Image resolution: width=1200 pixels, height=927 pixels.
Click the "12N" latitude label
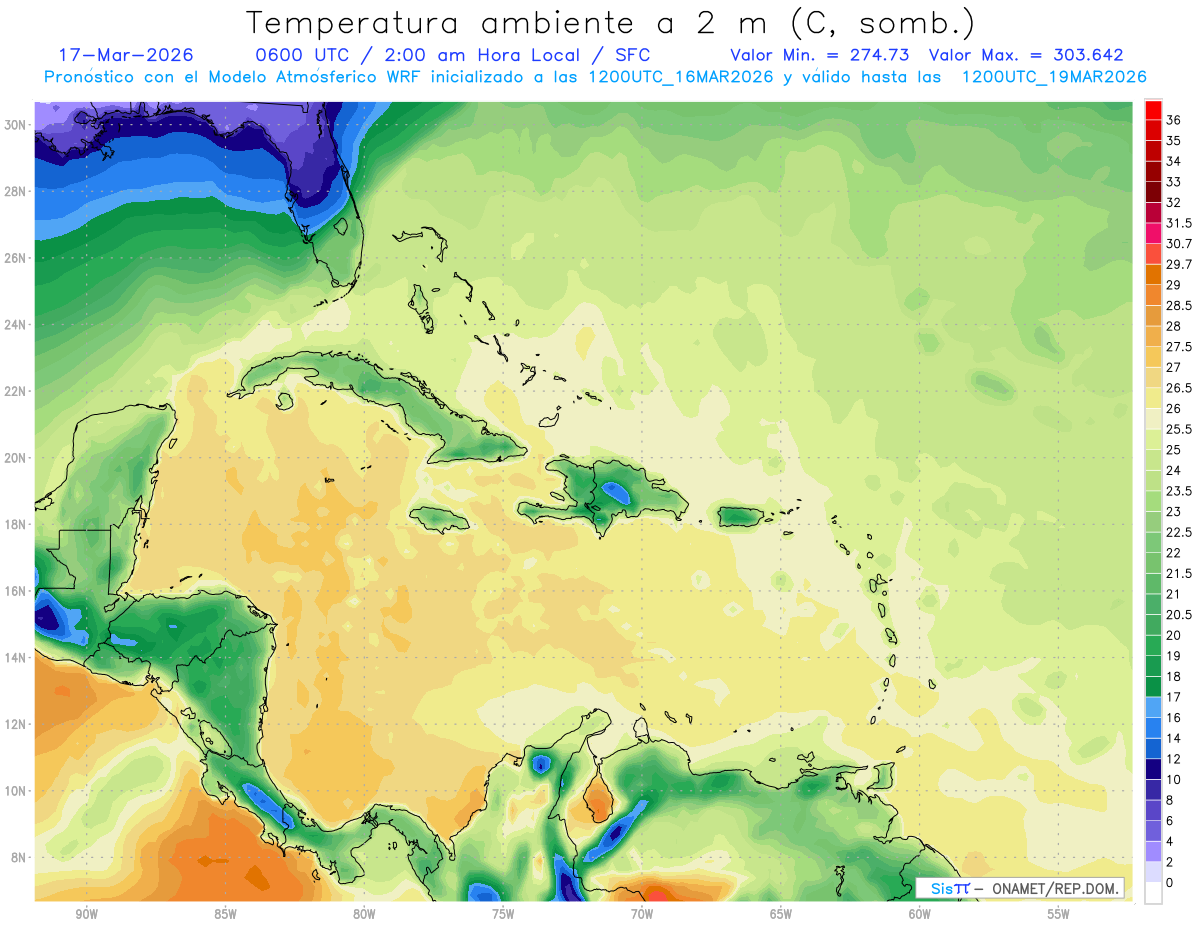(x=16, y=724)
